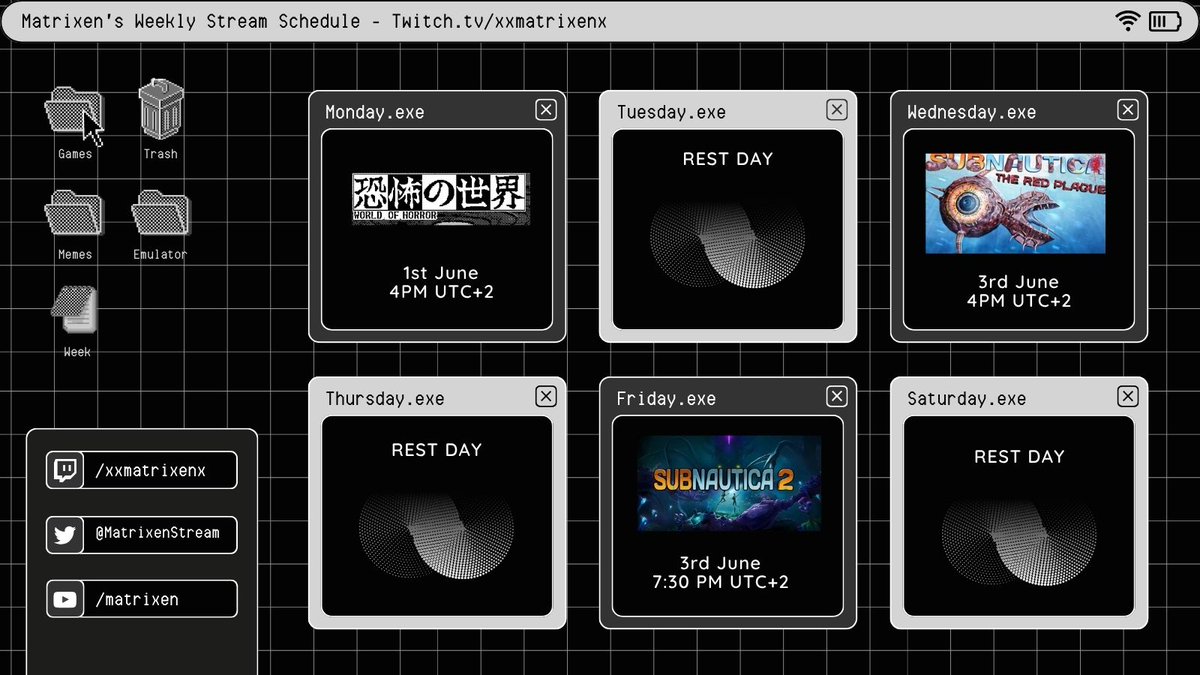1200x675 pixels.
Task: Select the World of Horror thumbnail
Action: click(x=440, y=199)
